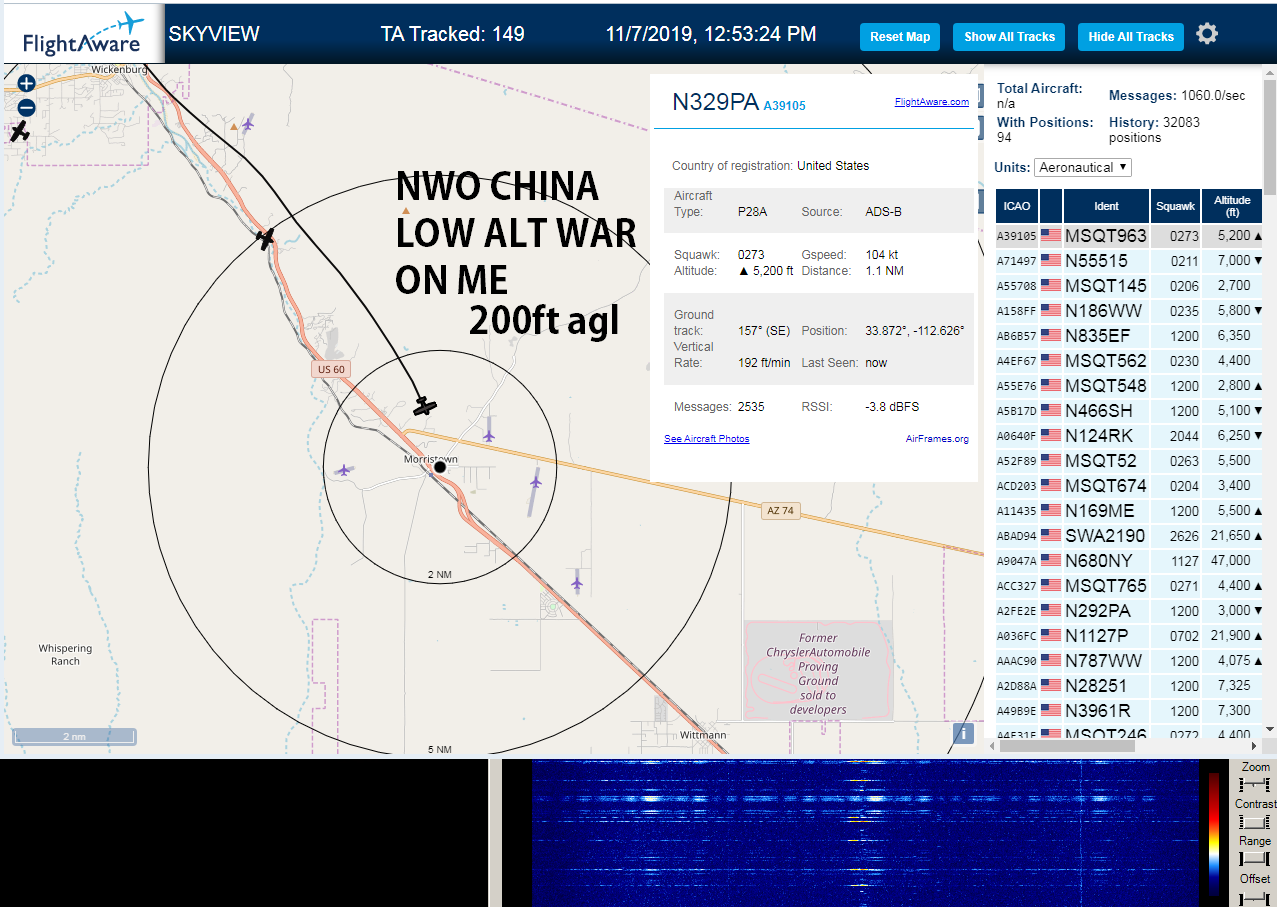1277x907 pixels.
Task: Click the purple airport icon near Wickenburg
Action: (x=247, y=123)
